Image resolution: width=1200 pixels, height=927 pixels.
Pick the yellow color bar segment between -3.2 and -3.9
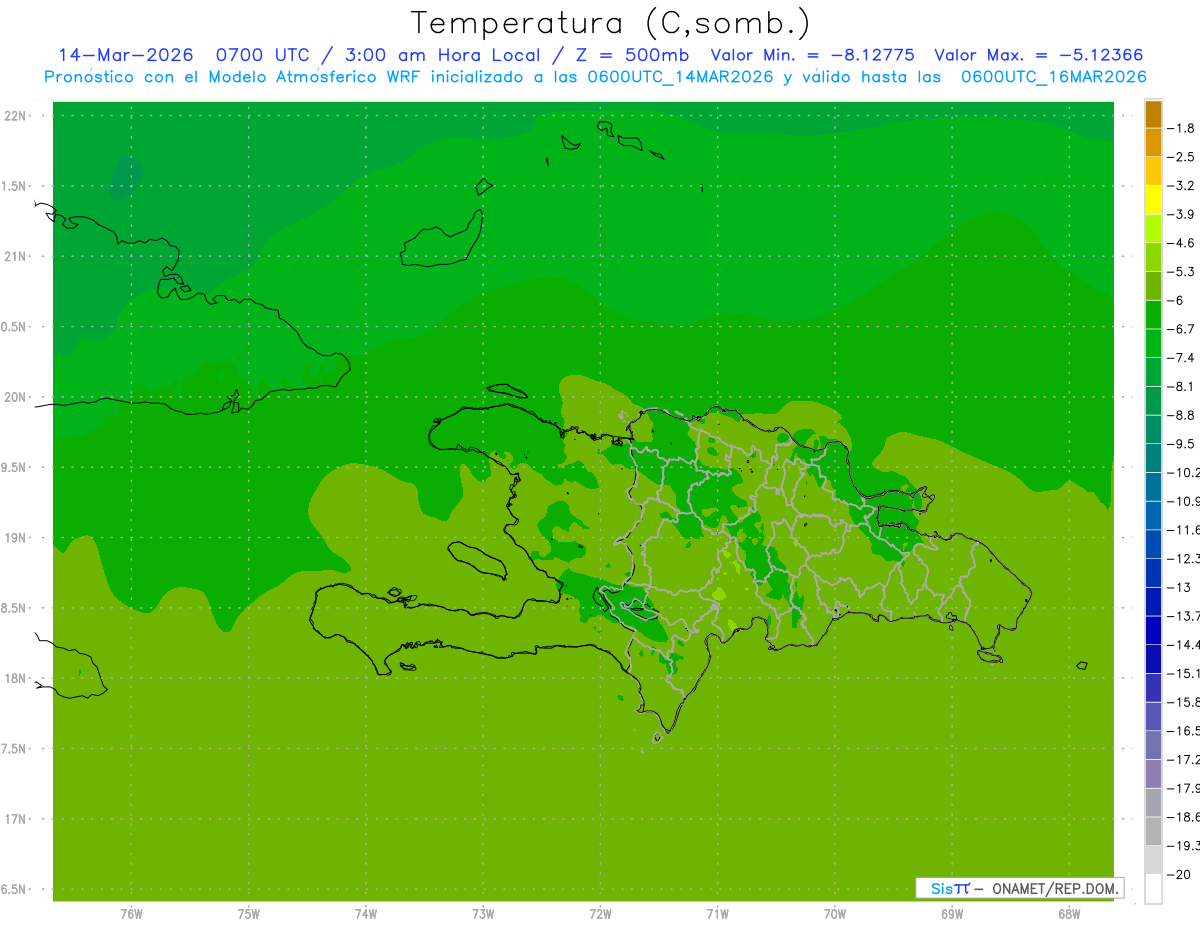(x=1153, y=200)
